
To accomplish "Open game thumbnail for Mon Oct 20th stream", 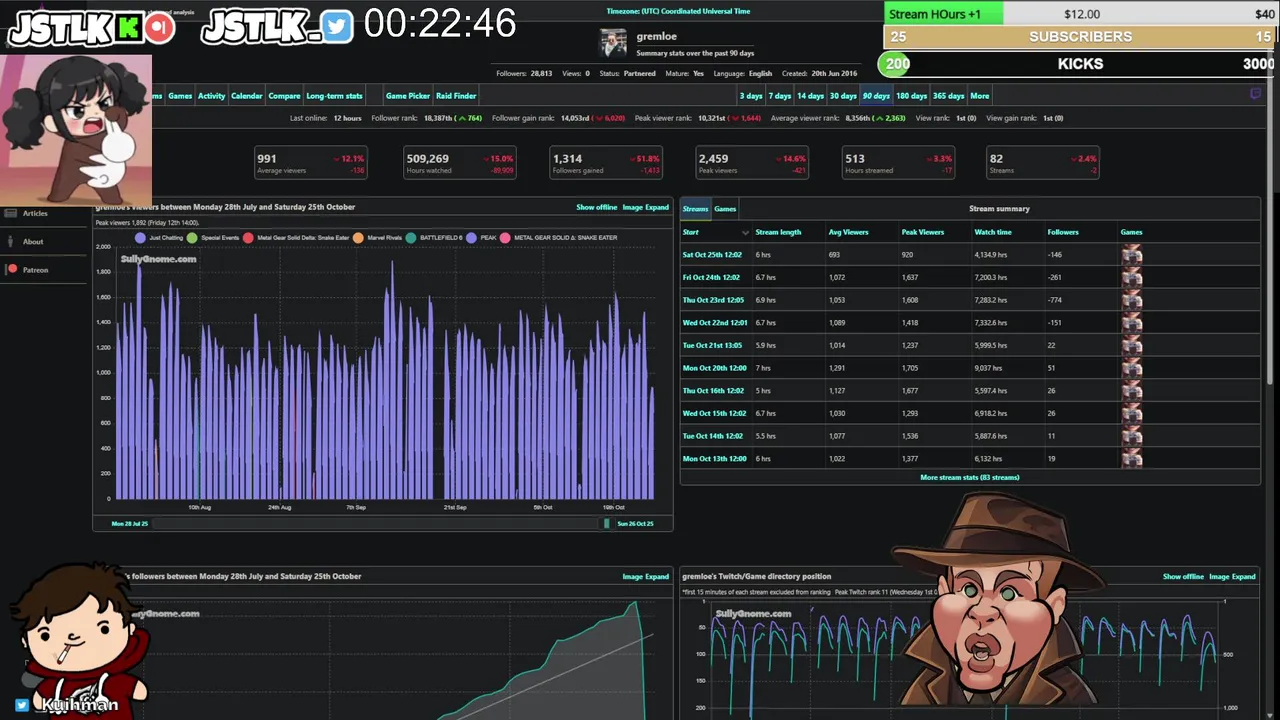I will point(1132,368).
